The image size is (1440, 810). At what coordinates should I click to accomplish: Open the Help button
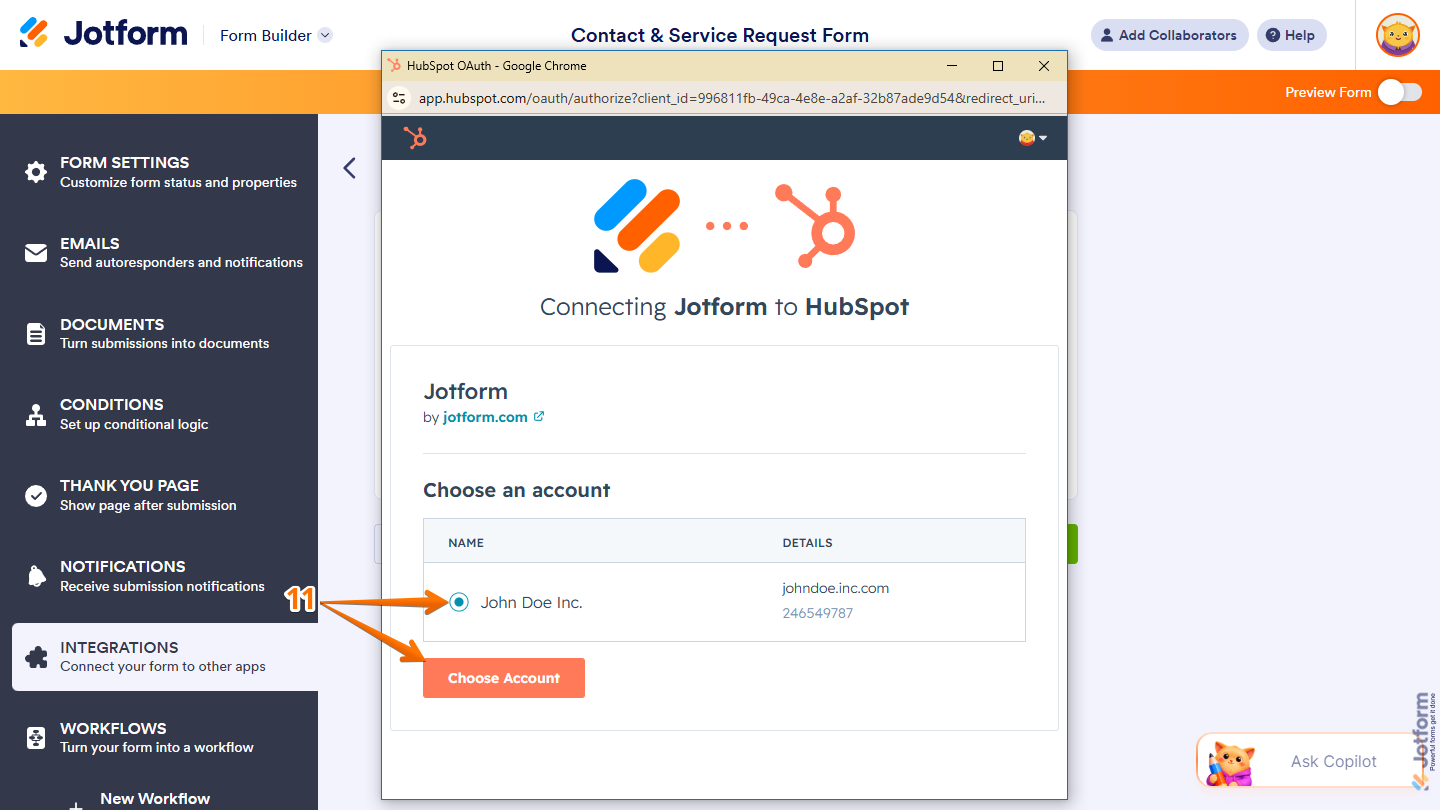pyautogui.click(x=1291, y=35)
